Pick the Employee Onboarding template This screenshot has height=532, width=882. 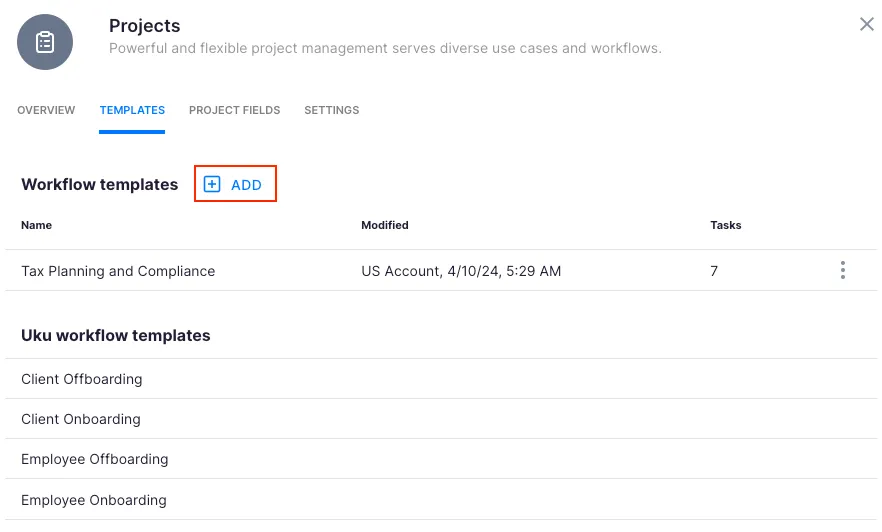[93, 500]
